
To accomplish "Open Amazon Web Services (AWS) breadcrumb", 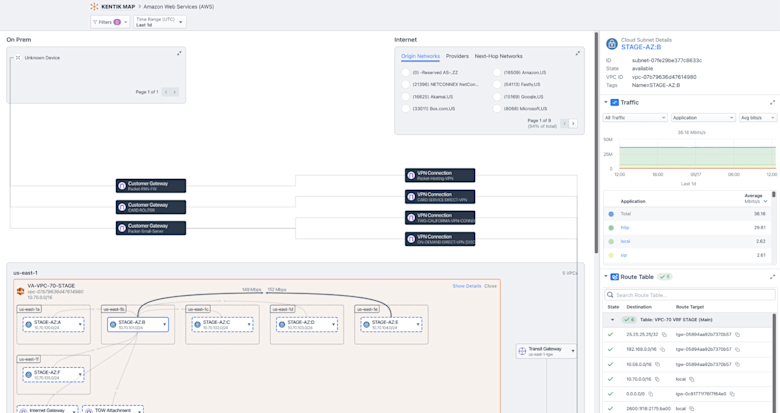I will click(179, 7).
